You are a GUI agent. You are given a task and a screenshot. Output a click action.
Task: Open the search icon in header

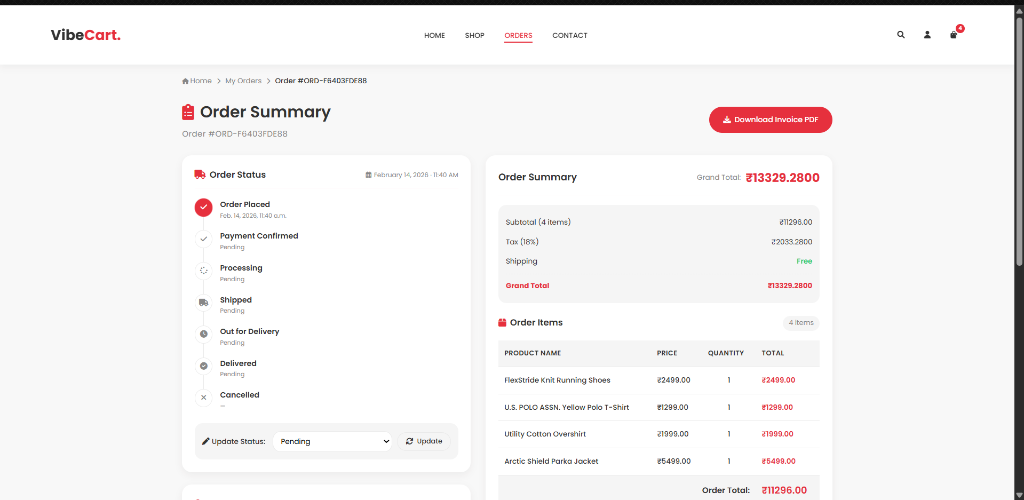coord(901,35)
